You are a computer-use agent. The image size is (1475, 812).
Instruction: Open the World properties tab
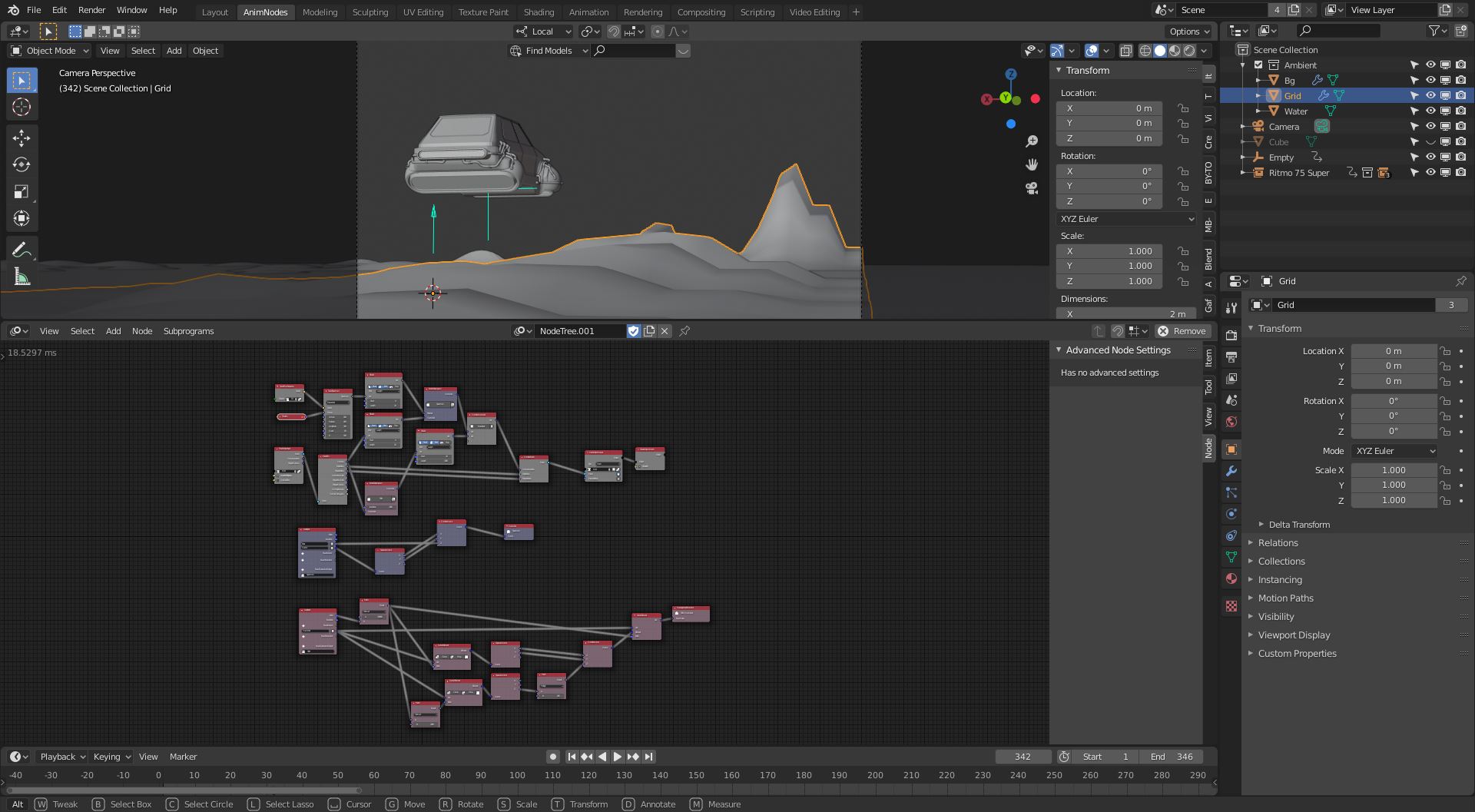point(1231,422)
